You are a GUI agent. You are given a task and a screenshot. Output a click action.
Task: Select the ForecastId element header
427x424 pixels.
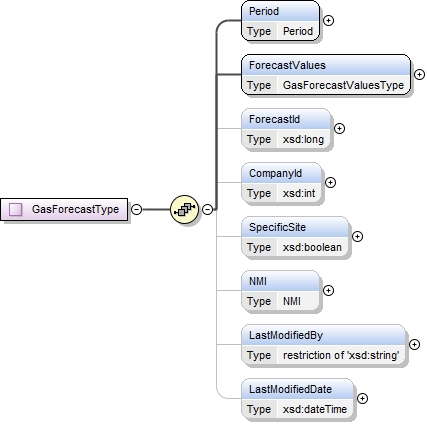(x=286, y=119)
